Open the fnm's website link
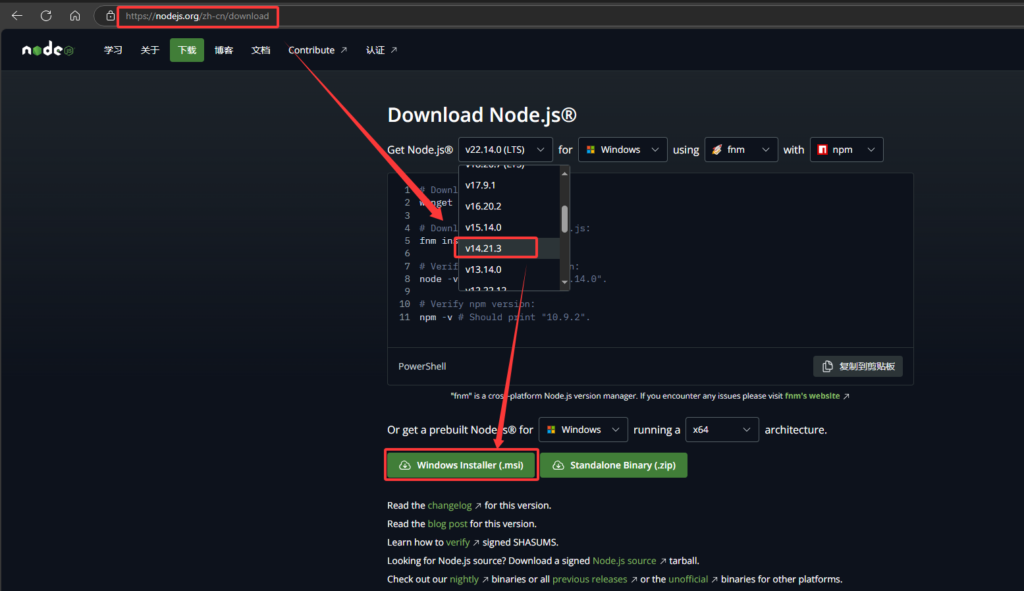The image size is (1024, 591). [817, 396]
